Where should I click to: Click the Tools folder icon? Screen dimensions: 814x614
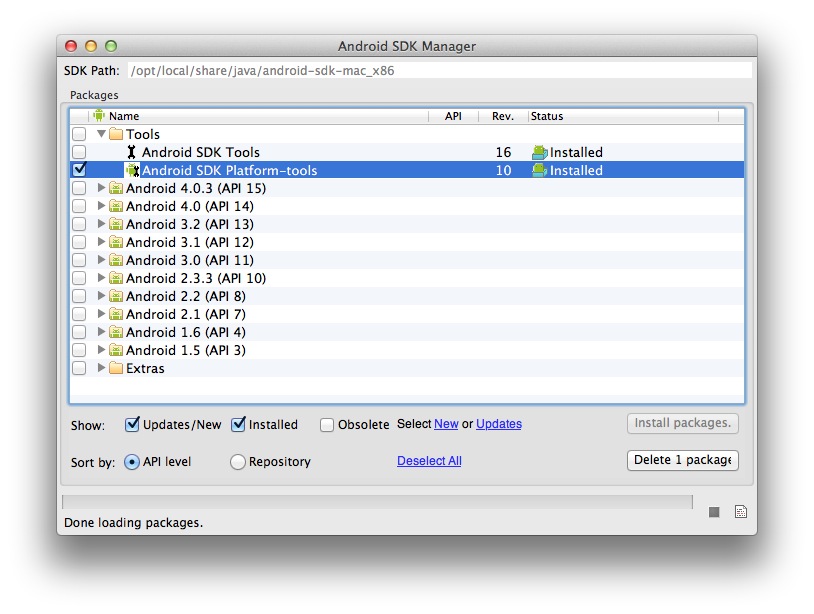(x=116, y=134)
